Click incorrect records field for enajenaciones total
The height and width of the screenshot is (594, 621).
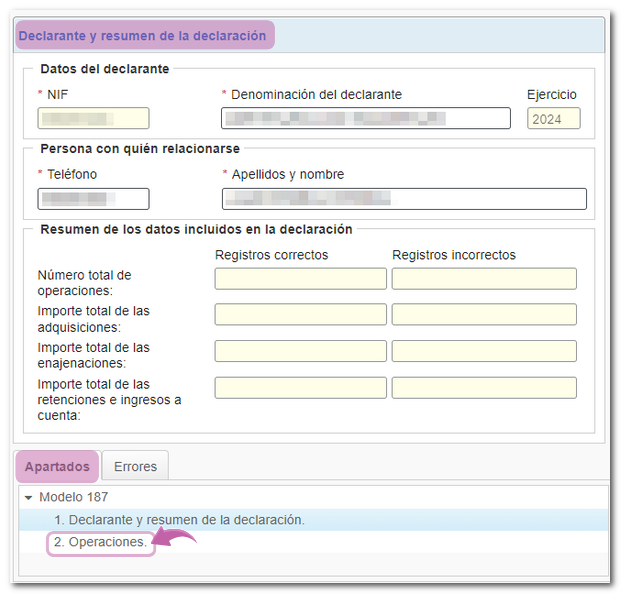tap(484, 351)
